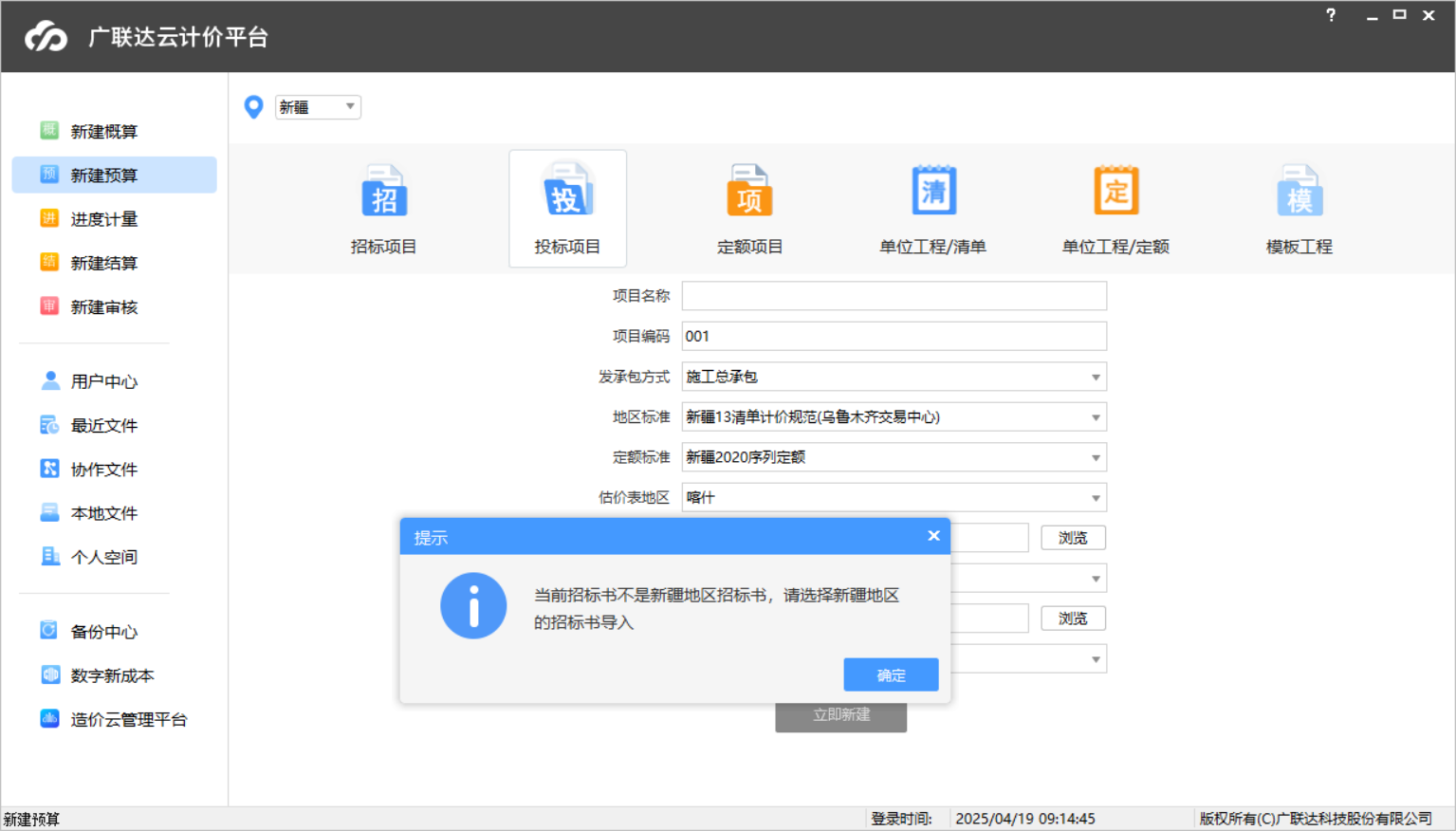Select the 单位工程/定额 icon
The width and height of the screenshot is (1456, 831).
1115,191
